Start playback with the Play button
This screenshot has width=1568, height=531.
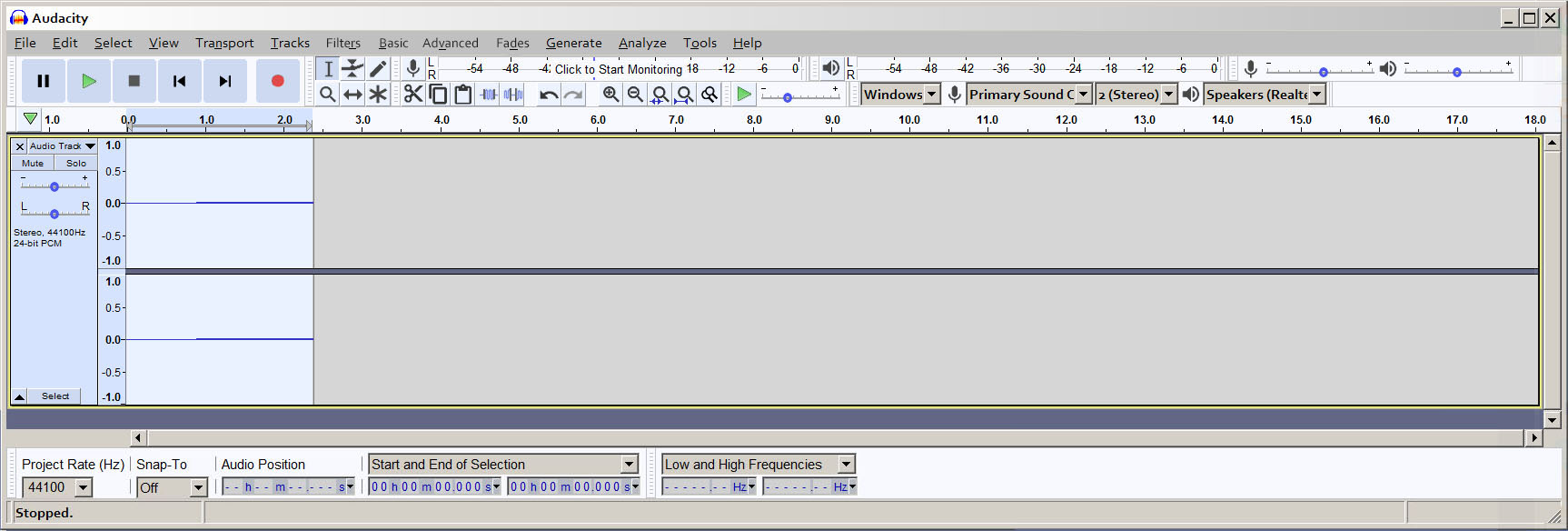tap(89, 81)
